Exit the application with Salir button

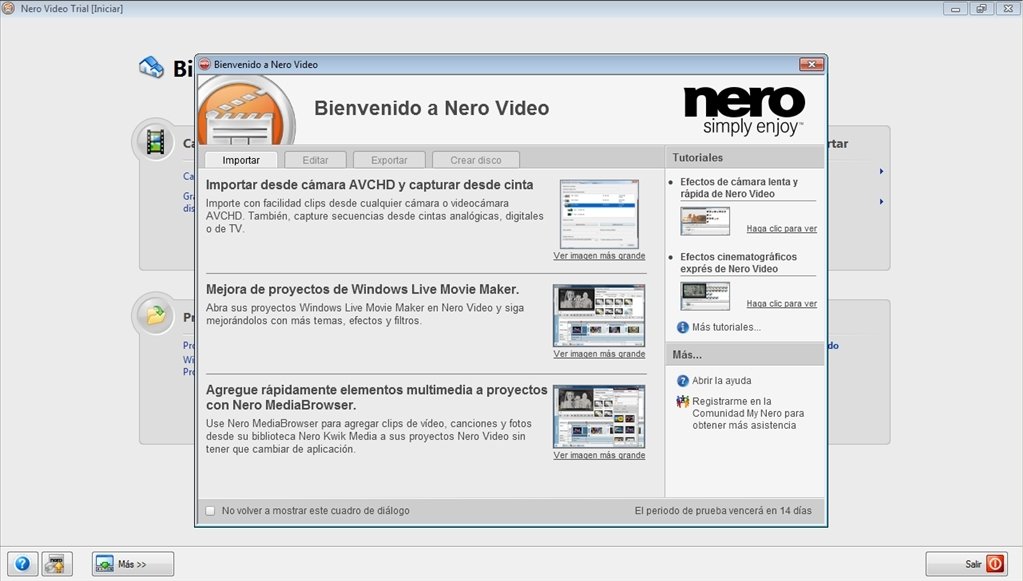point(966,564)
